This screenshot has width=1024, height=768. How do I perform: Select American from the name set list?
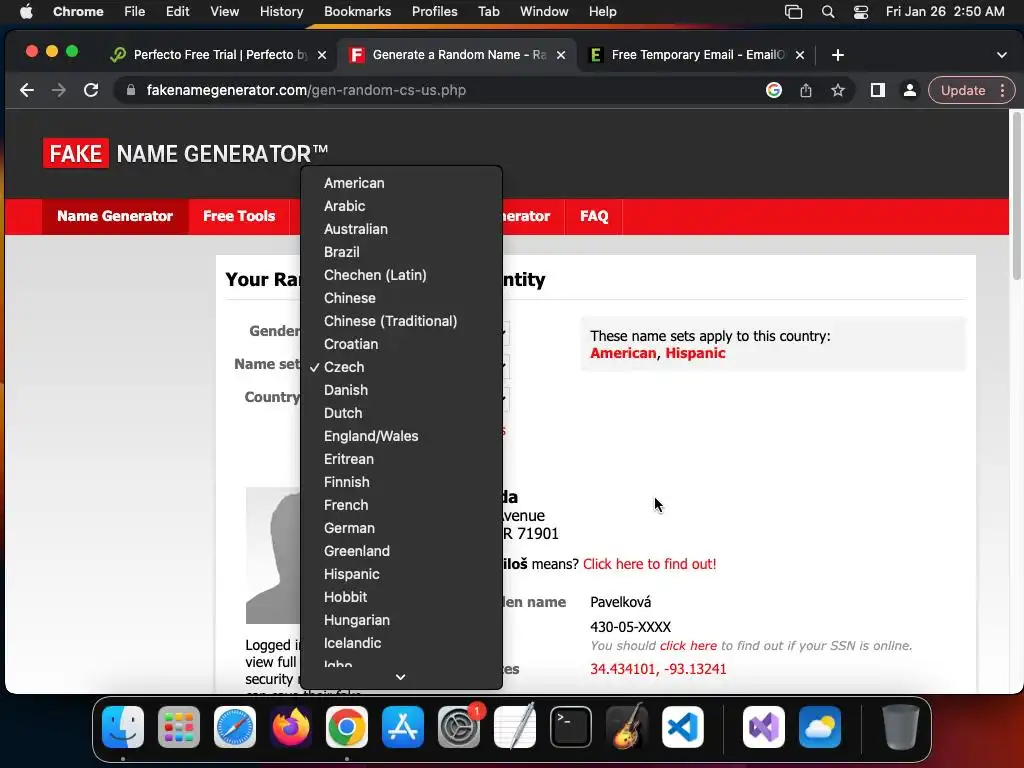pos(401,183)
